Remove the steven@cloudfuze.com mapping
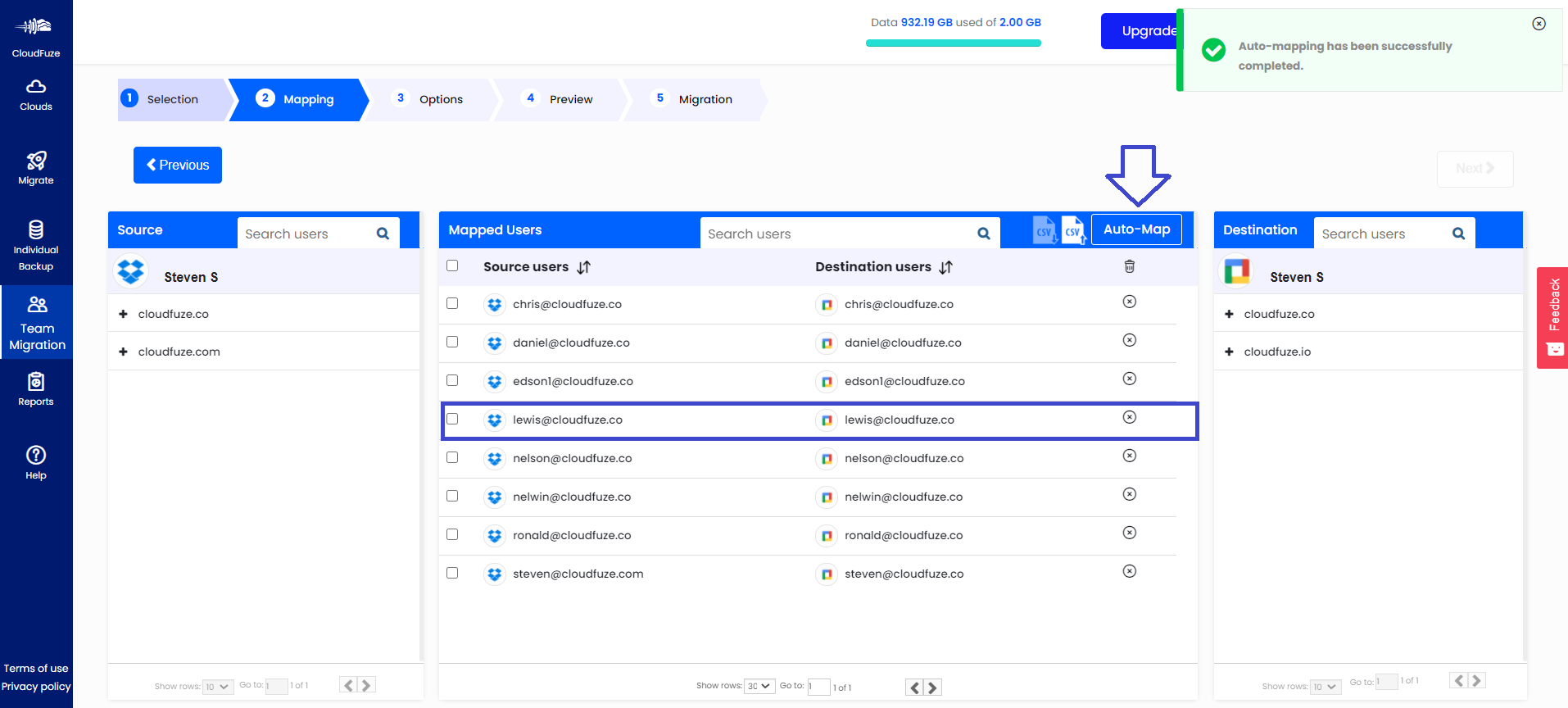Viewport: 1568px width, 708px height. pos(1129,571)
